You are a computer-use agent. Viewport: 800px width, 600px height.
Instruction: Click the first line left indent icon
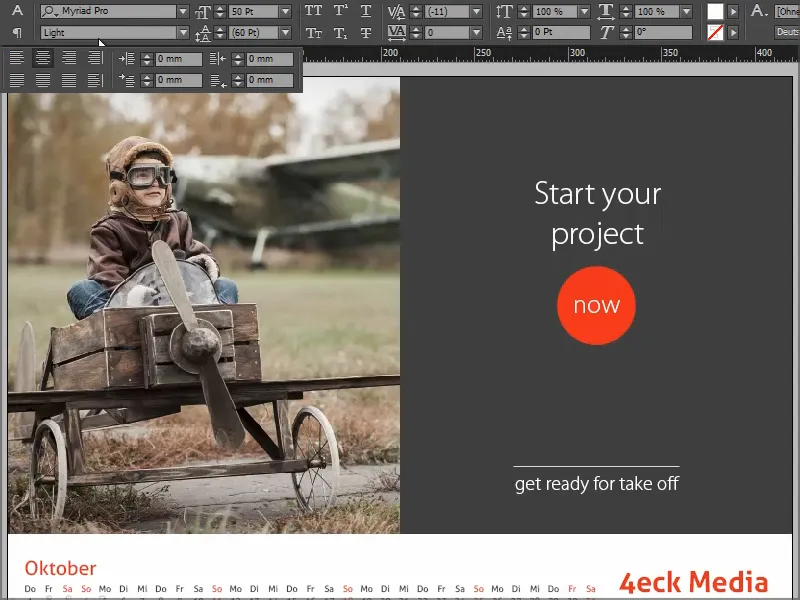(126, 80)
